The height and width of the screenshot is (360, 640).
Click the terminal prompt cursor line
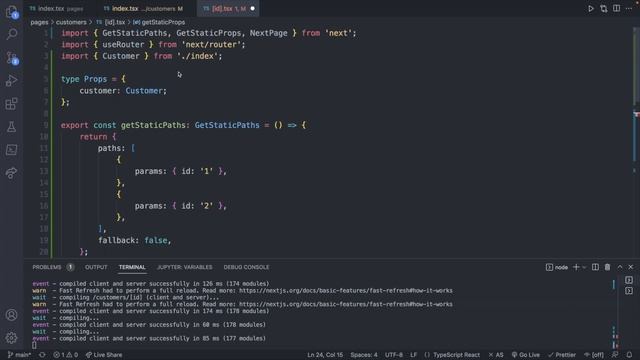pyautogui.click(x=34, y=345)
